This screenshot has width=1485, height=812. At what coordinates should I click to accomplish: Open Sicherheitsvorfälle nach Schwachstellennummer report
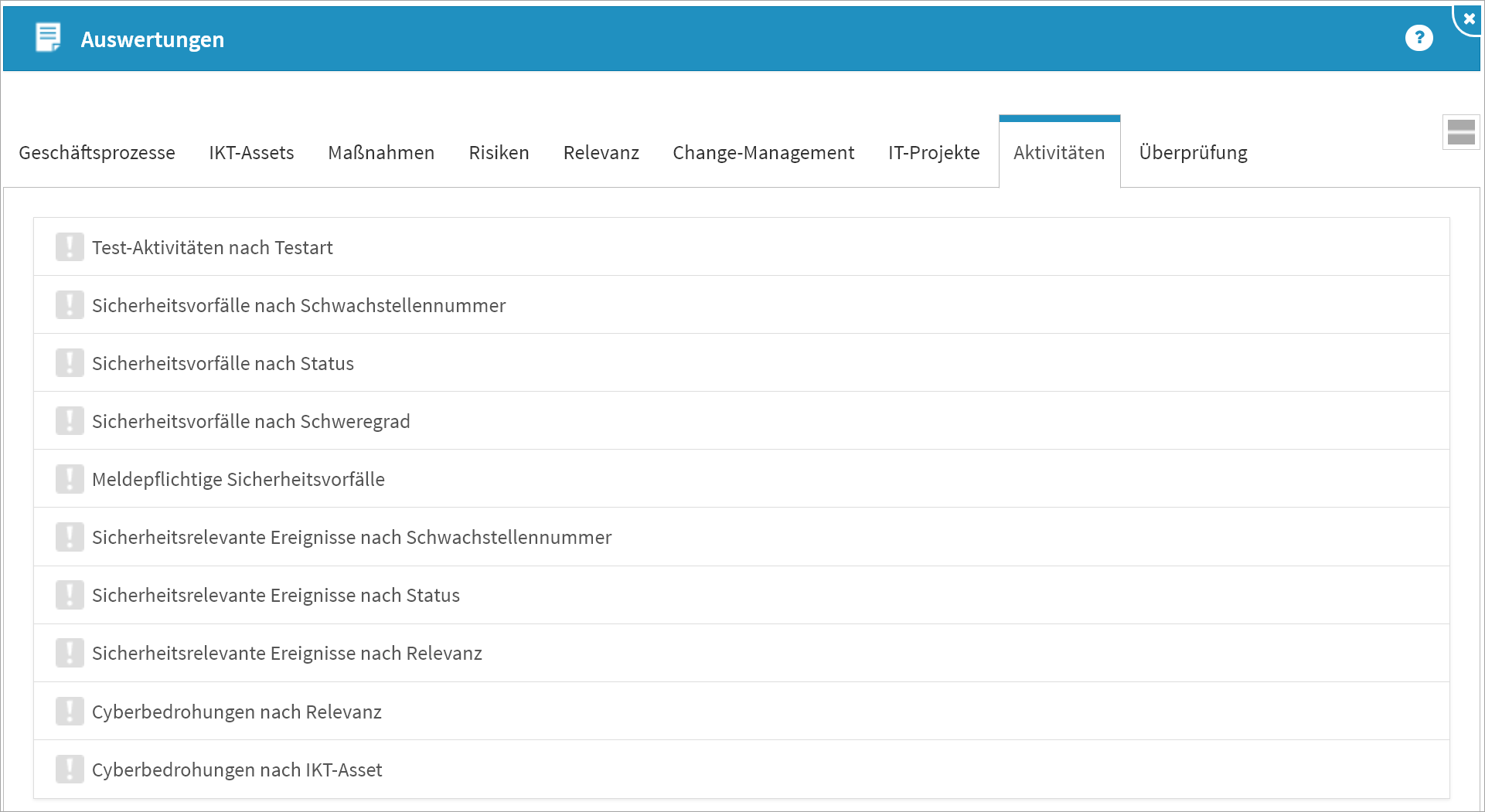pyautogui.click(x=298, y=306)
